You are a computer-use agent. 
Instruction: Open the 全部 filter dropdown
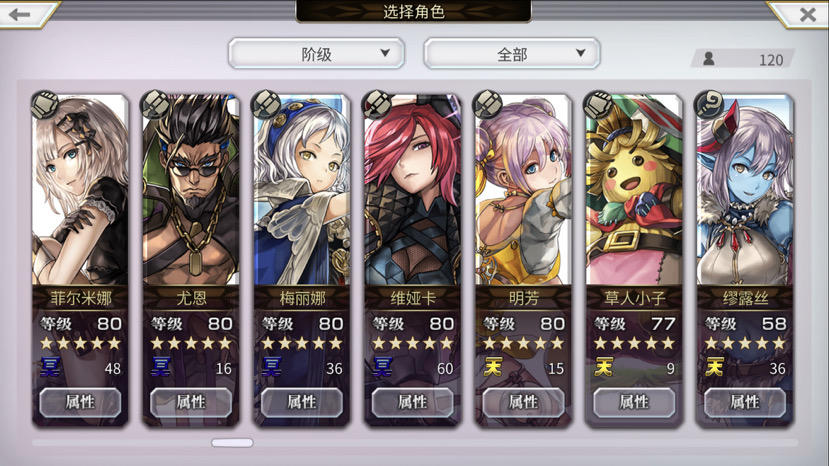coord(512,53)
